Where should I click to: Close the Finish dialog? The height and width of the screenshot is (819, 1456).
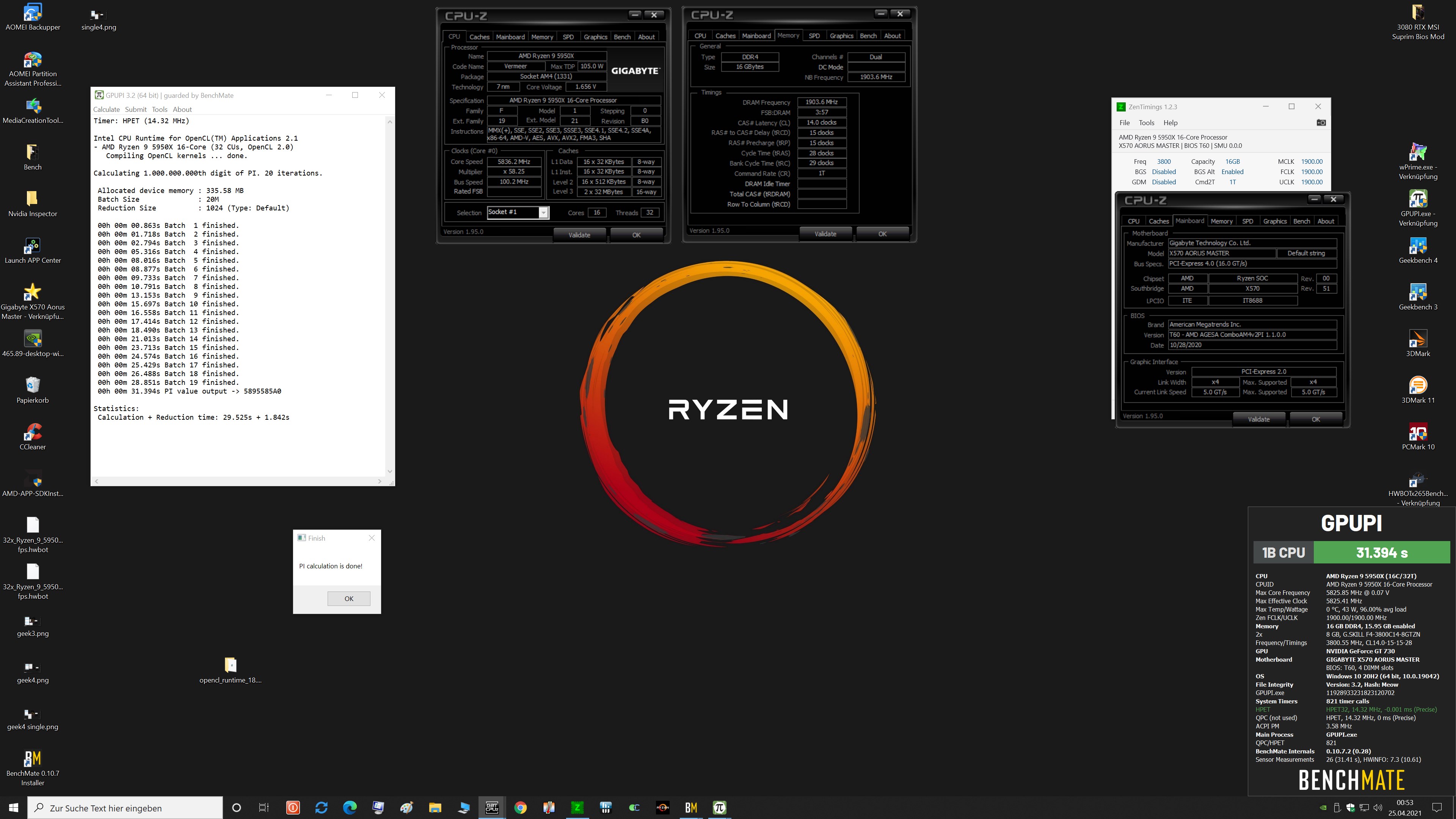click(371, 538)
